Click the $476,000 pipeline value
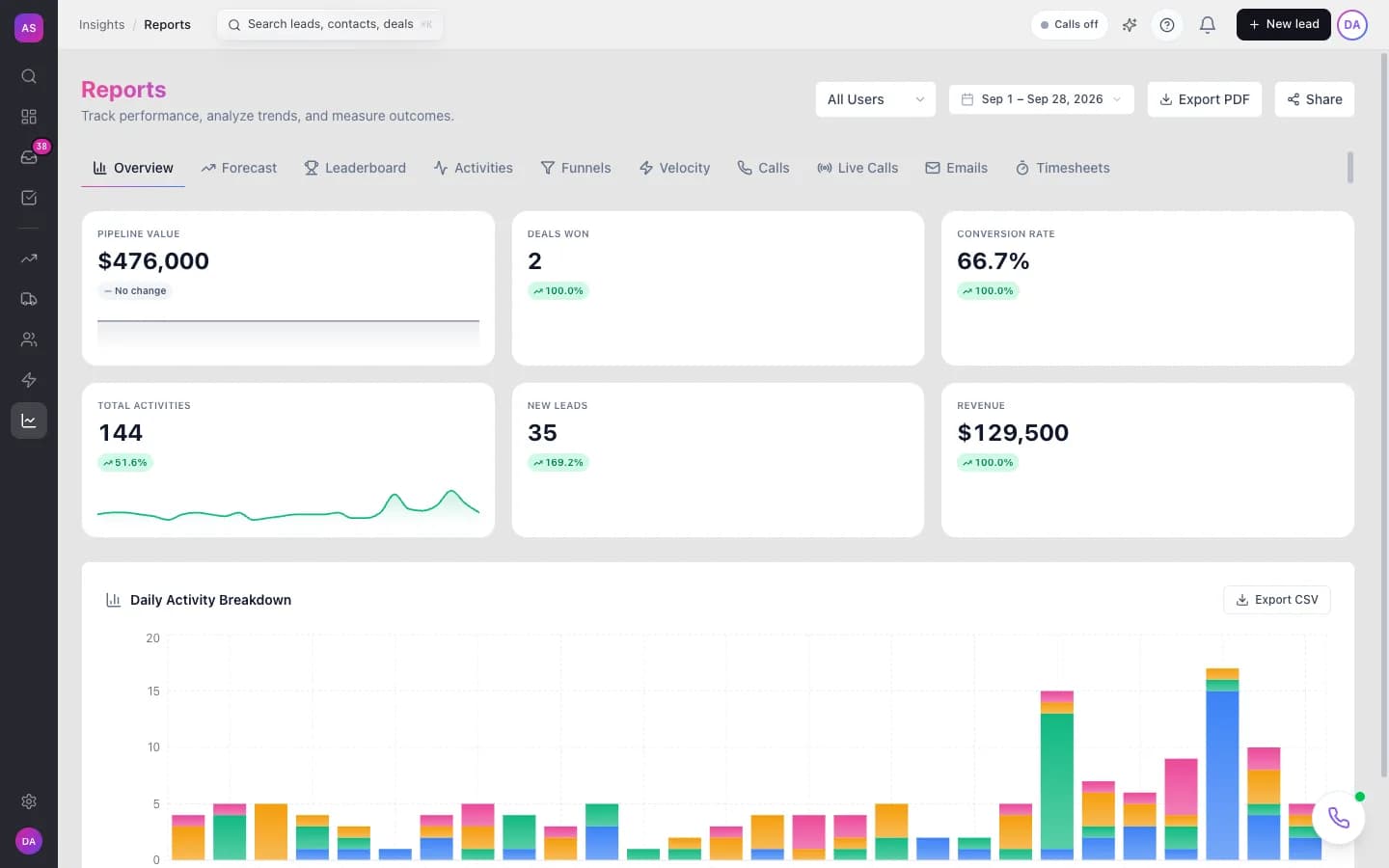The image size is (1389, 868). [x=153, y=261]
